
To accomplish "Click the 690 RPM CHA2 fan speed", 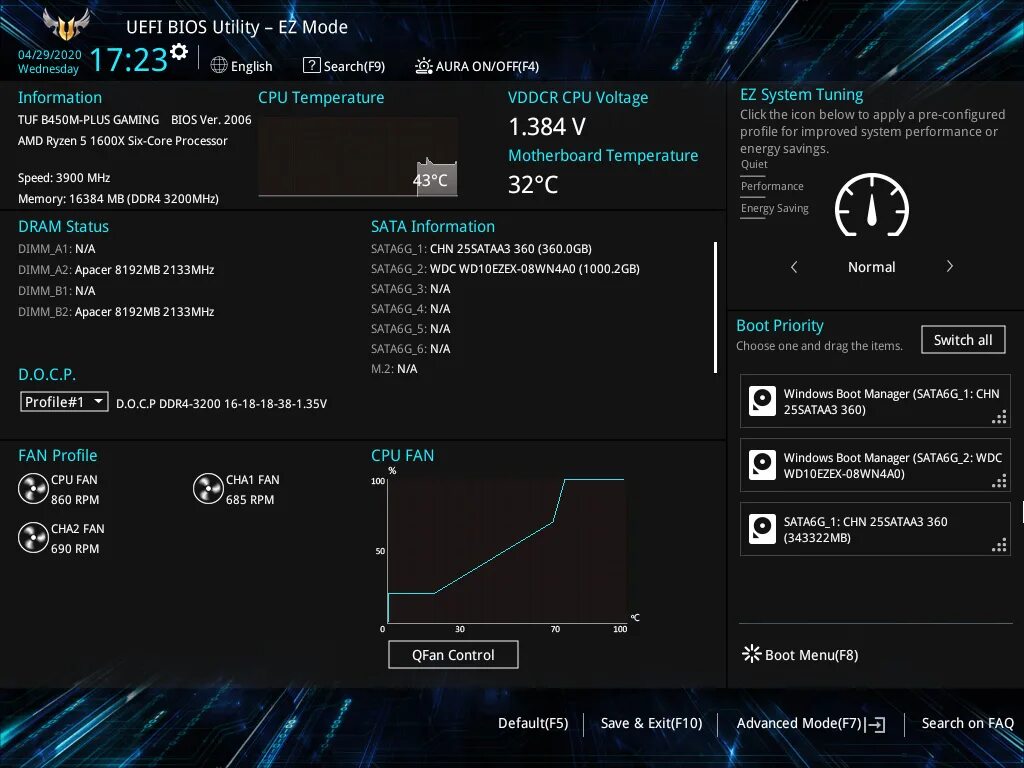I will pyautogui.click(x=75, y=549).
